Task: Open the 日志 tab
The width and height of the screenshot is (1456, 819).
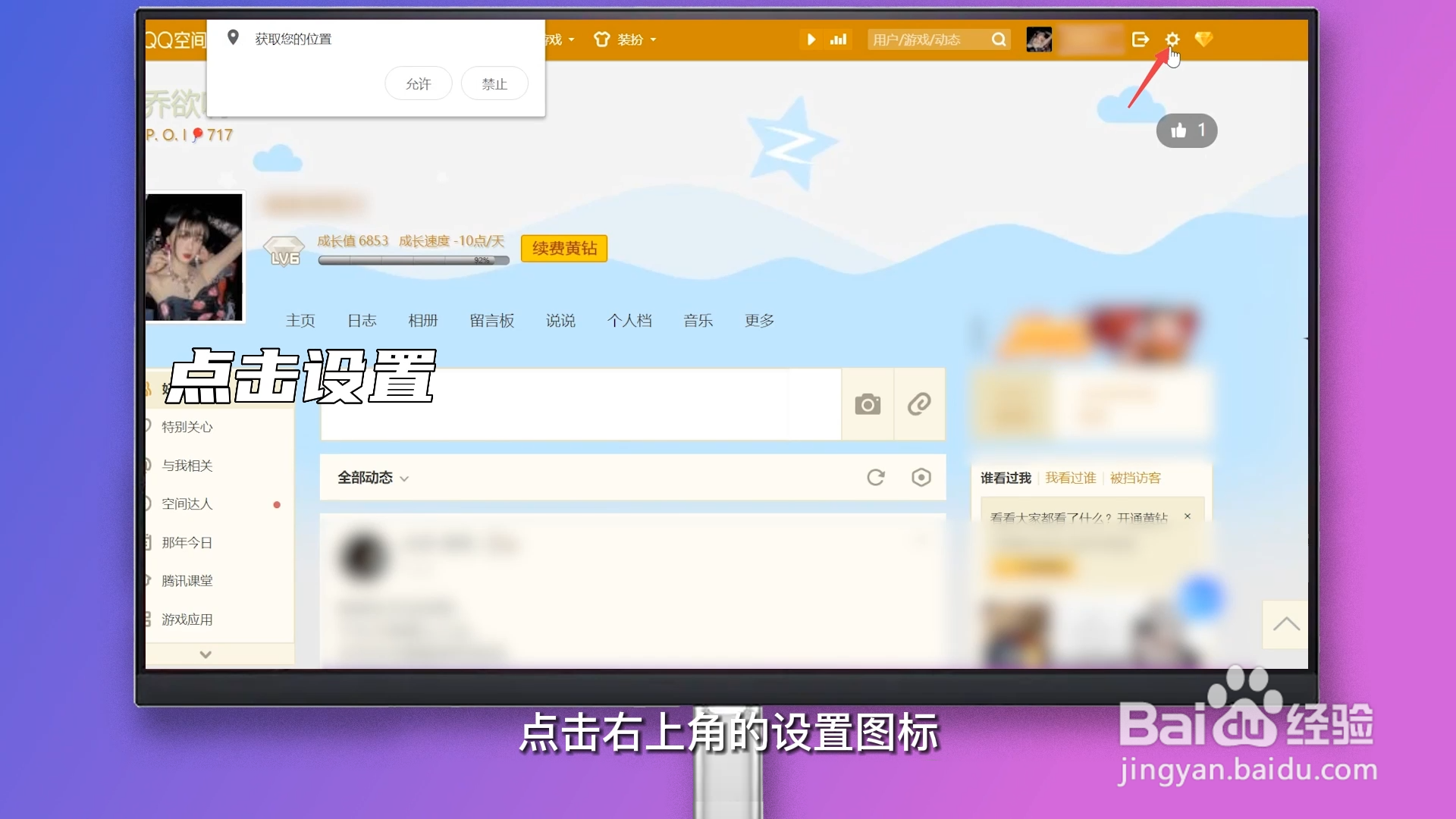Action: point(362,321)
